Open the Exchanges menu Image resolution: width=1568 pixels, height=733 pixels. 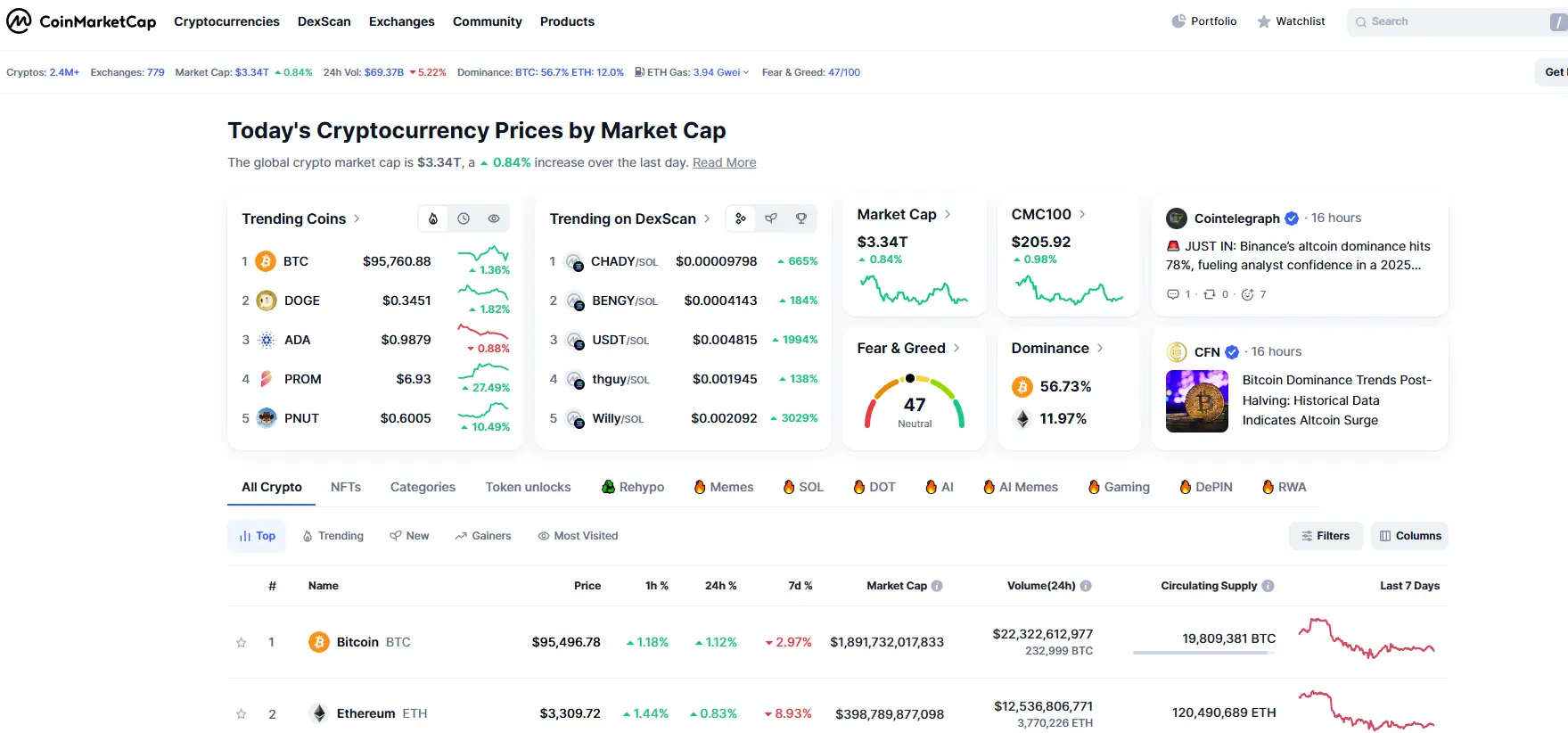(x=402, y=21)
